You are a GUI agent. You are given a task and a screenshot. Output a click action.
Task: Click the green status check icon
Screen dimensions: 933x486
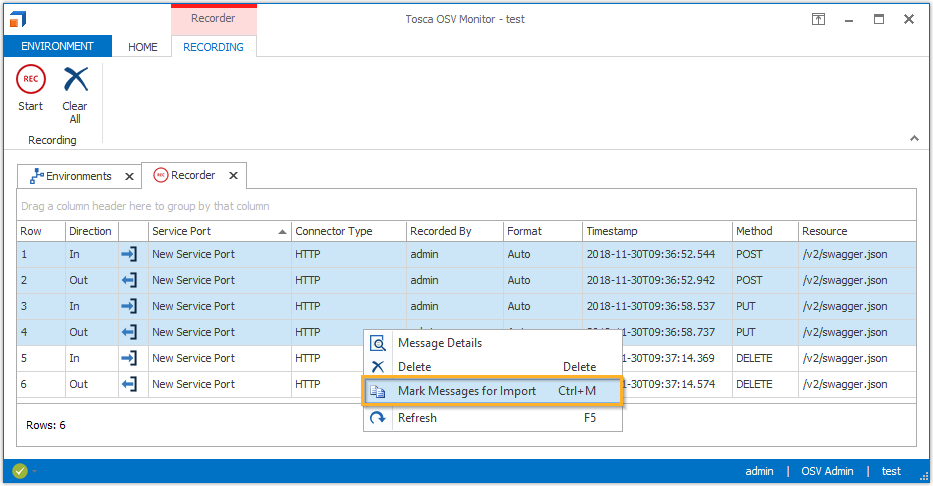click(19, 471)
